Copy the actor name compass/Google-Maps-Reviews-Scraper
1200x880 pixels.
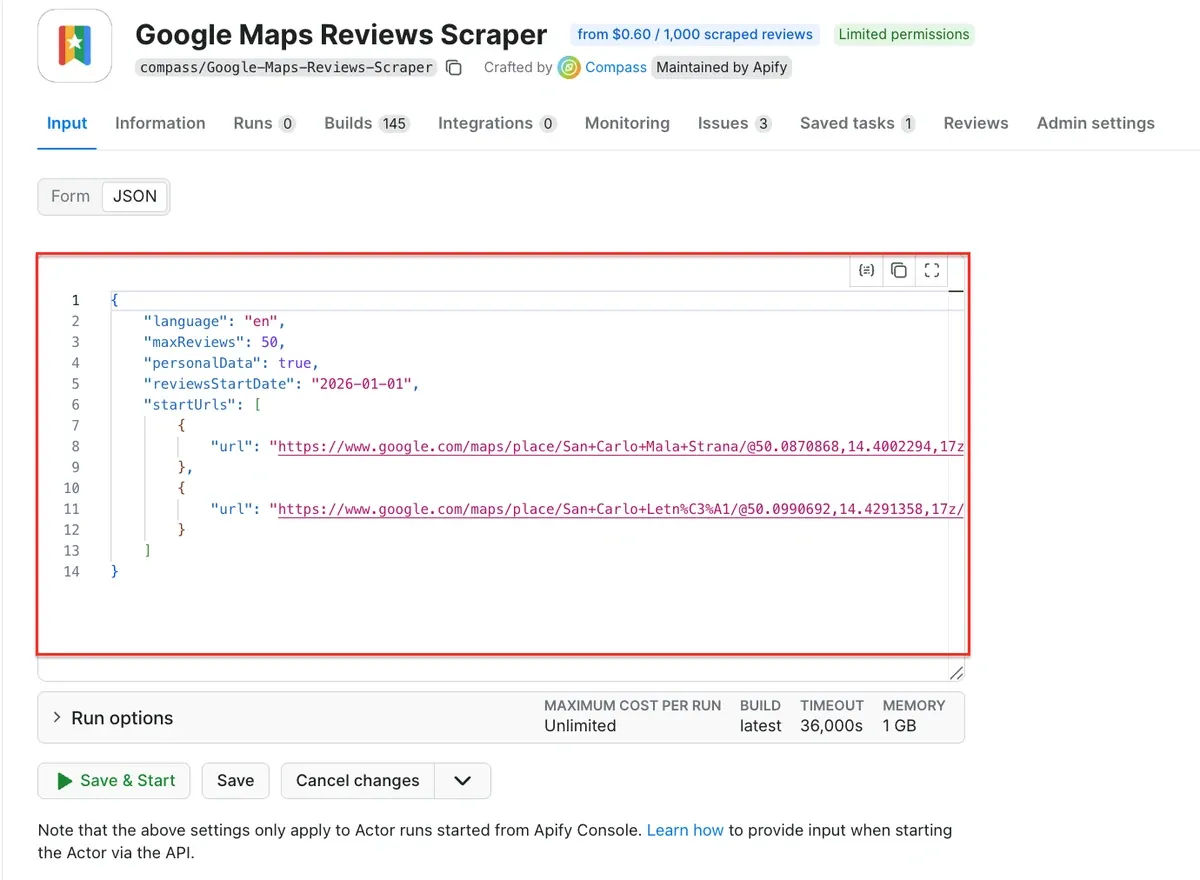pyautogui.click(x=454, y=68)
